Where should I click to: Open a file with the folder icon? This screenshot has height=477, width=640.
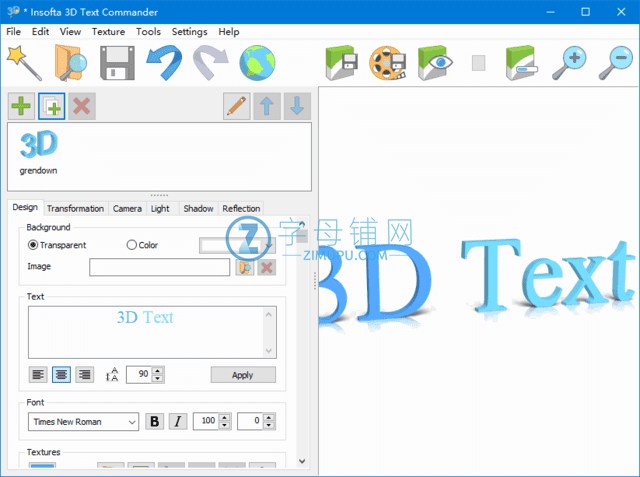point(70,62)
